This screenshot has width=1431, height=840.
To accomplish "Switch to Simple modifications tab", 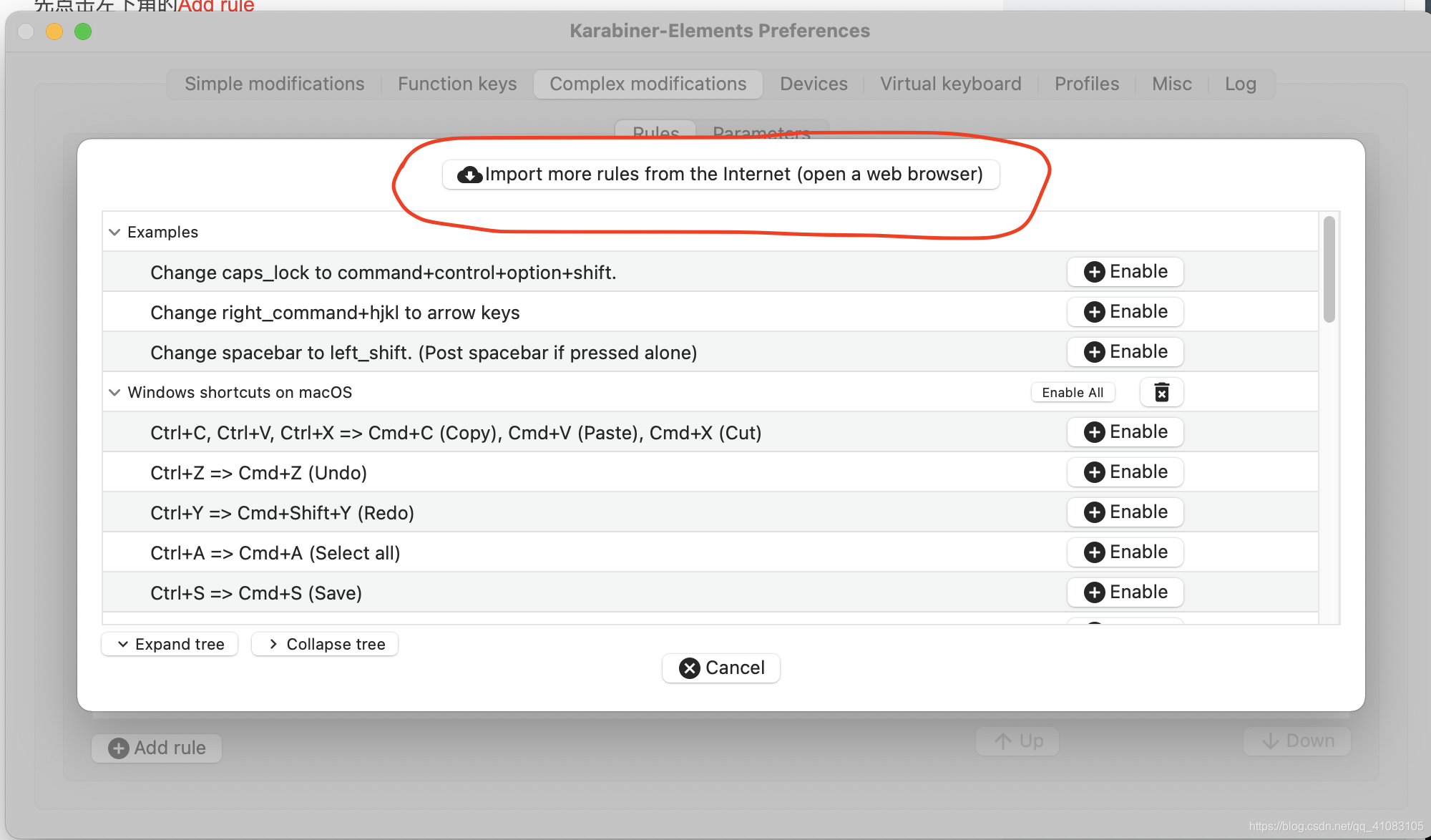I will [275, 84].
